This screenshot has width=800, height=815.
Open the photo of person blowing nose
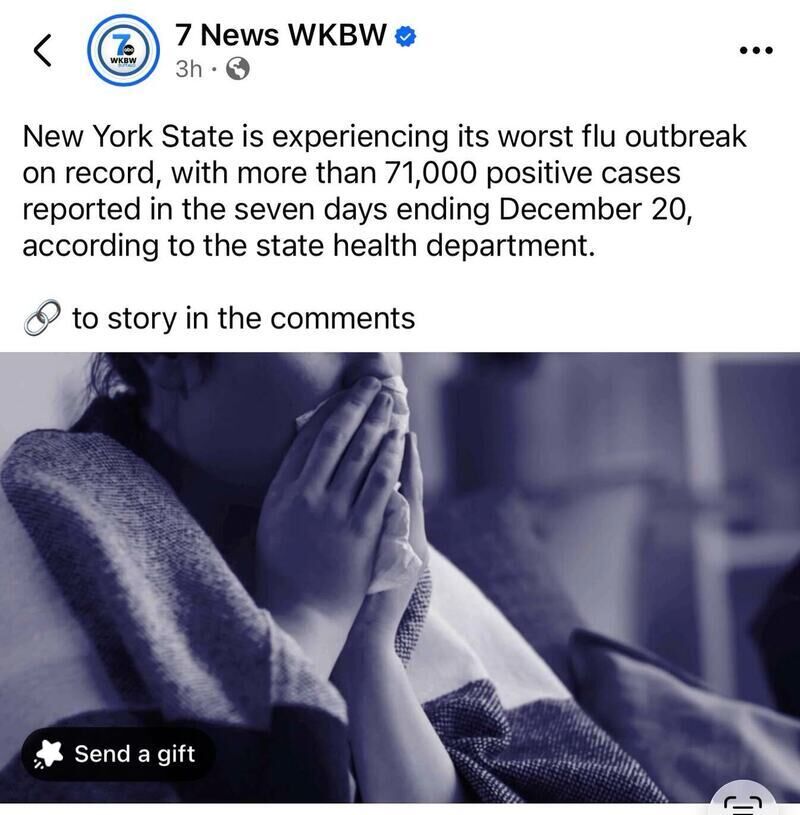pyautogui.click(x=400, y=577)
